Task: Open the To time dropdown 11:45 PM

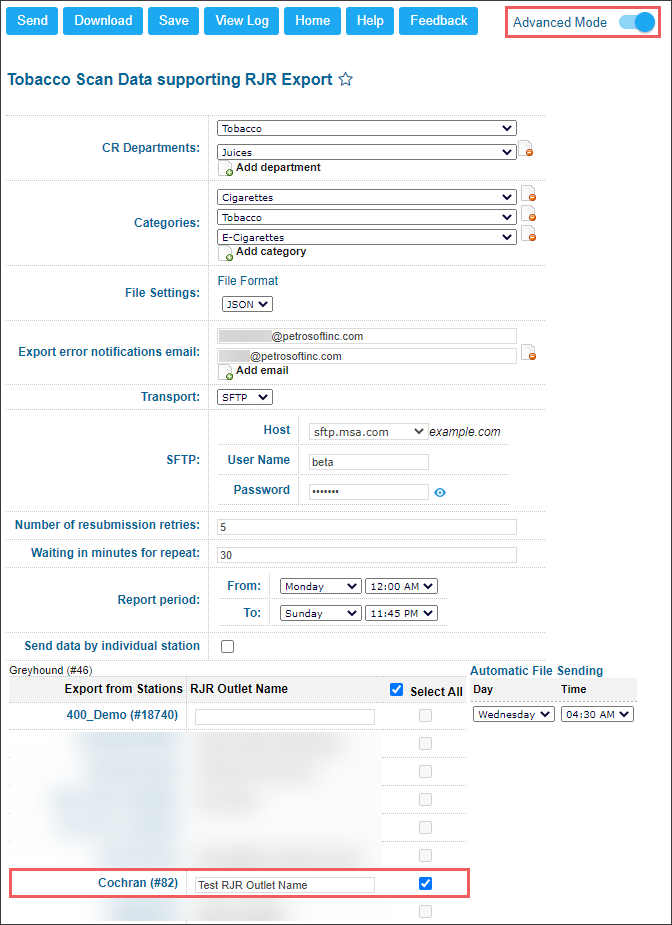Action: pos(401,613)
